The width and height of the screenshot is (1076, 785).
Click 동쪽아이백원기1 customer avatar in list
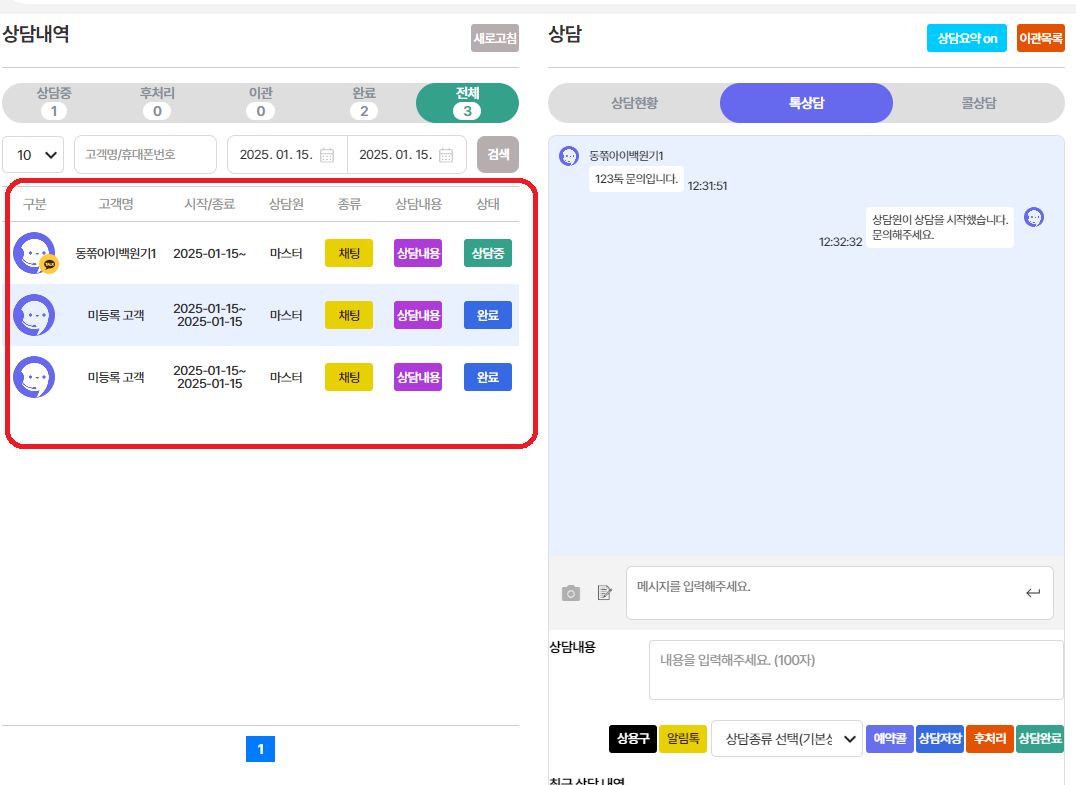(x=35, y=253)
